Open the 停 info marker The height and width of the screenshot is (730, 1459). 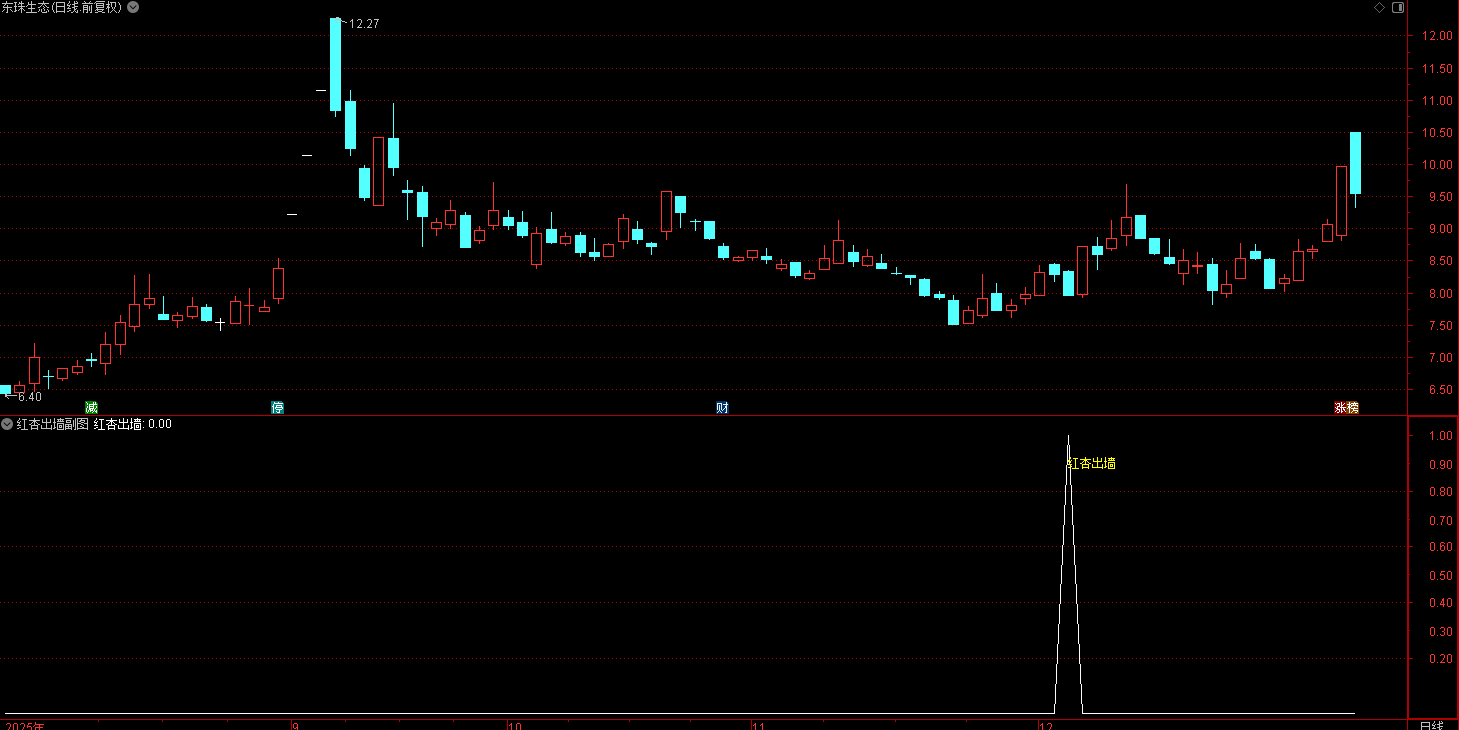[x=278, y=407]
